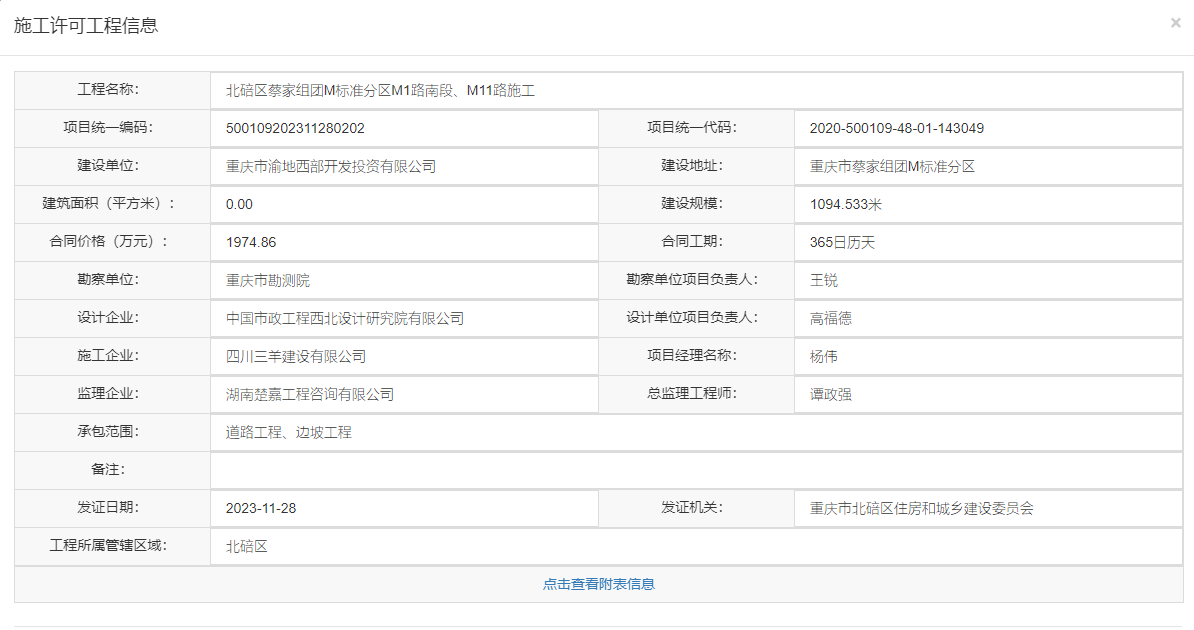
Task: Select scale value 1094.533米
Action: pyautogui.click(x=845, y=204)
